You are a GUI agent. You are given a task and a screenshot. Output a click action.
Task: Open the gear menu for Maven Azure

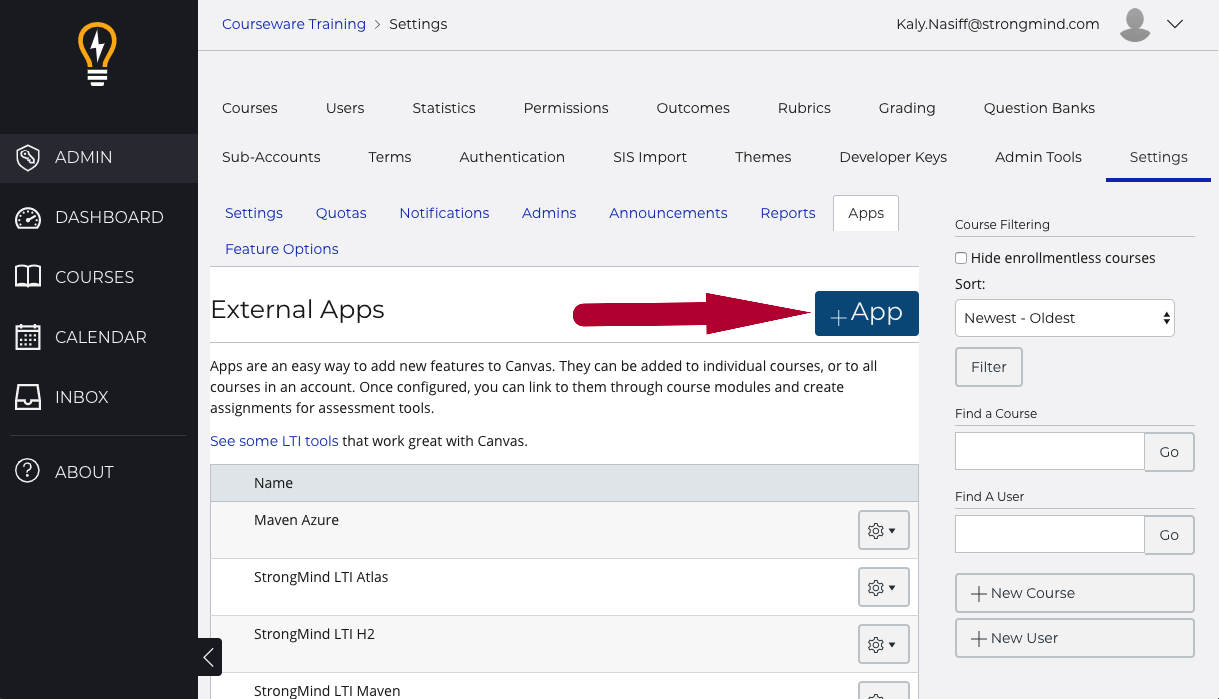(x=883, y=530)
